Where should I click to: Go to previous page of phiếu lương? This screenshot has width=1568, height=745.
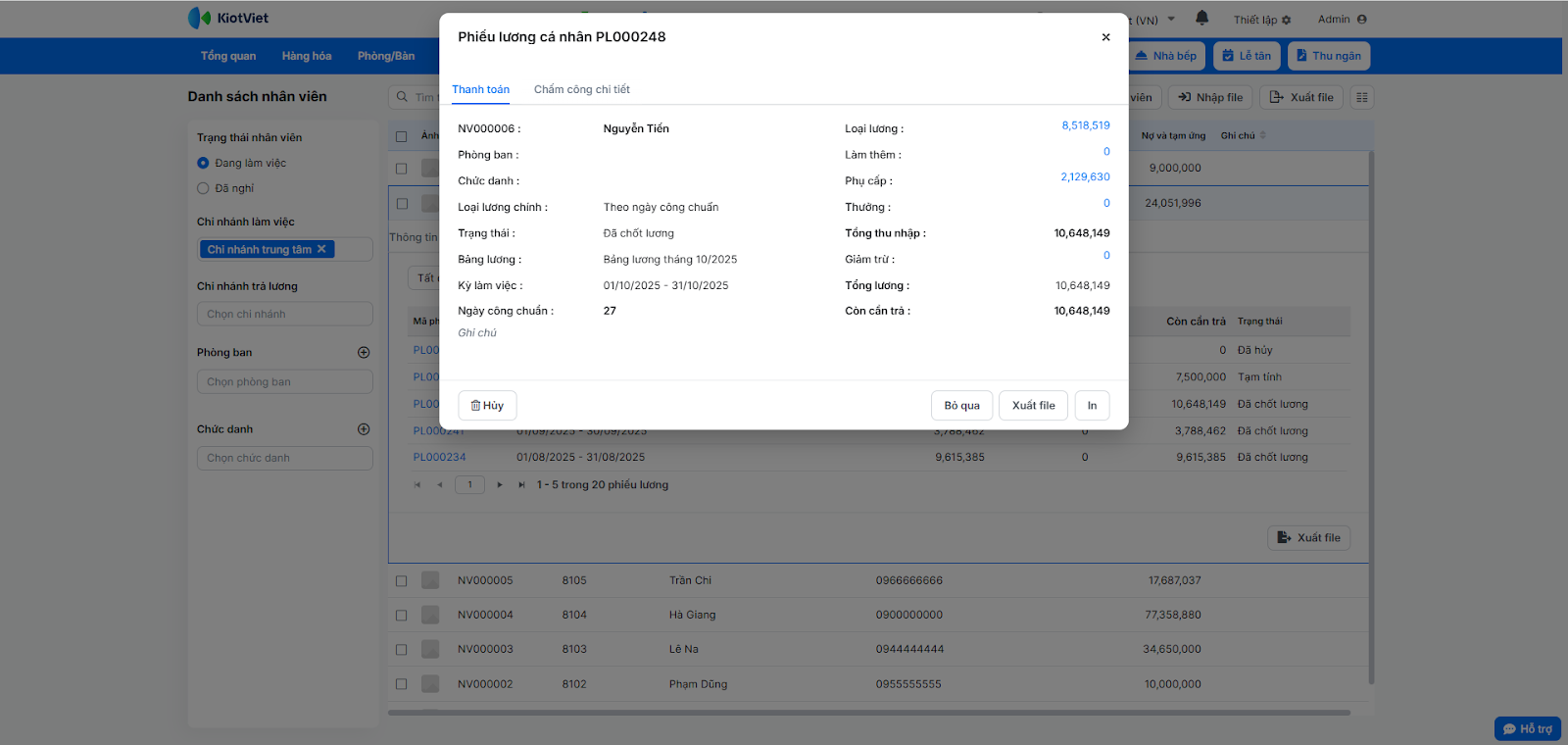[x=440, y=485]
